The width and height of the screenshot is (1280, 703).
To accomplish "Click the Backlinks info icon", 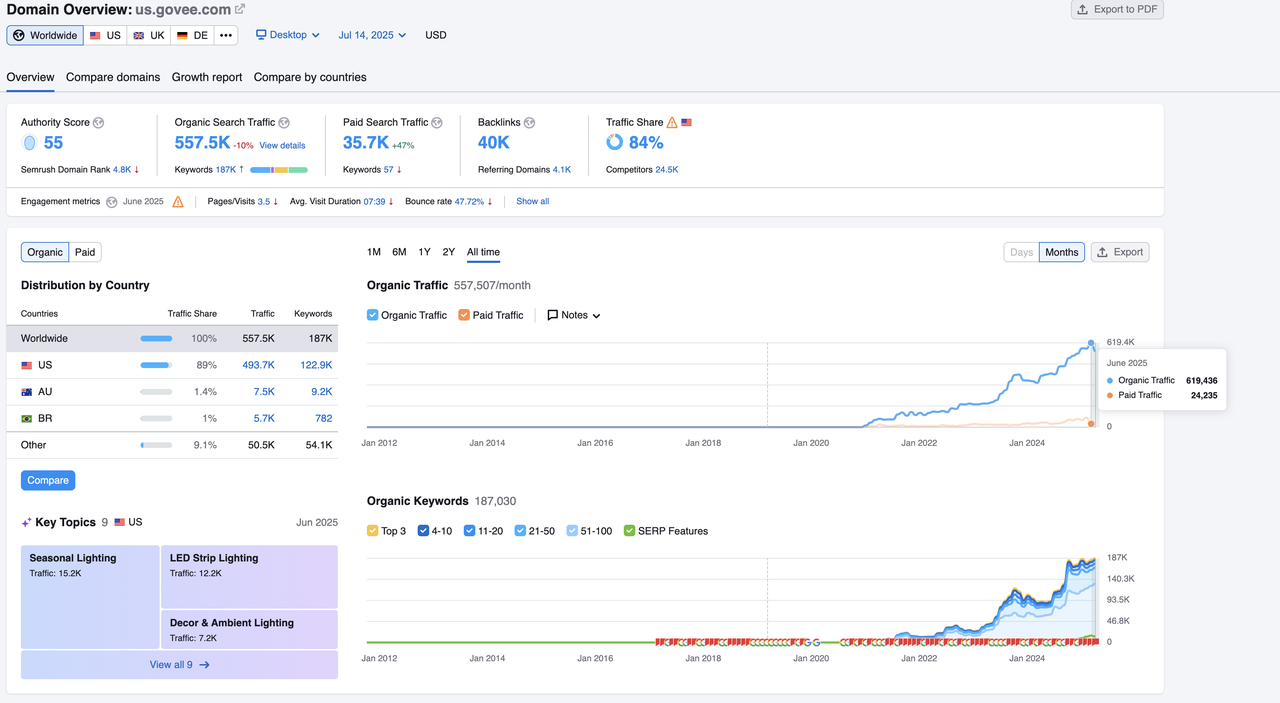I will coord(529,123).
